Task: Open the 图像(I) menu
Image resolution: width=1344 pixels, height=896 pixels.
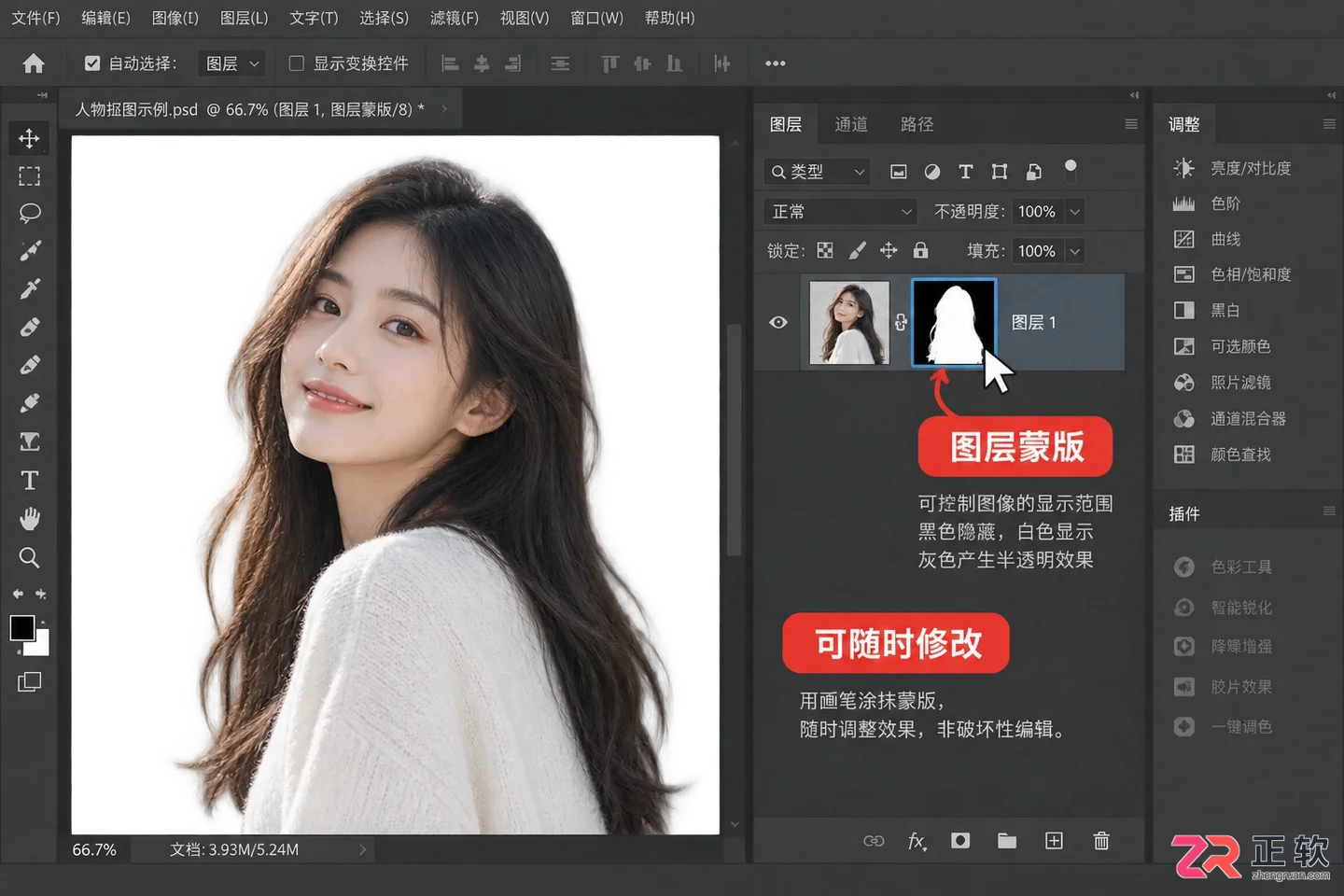Action: [175, 18]
